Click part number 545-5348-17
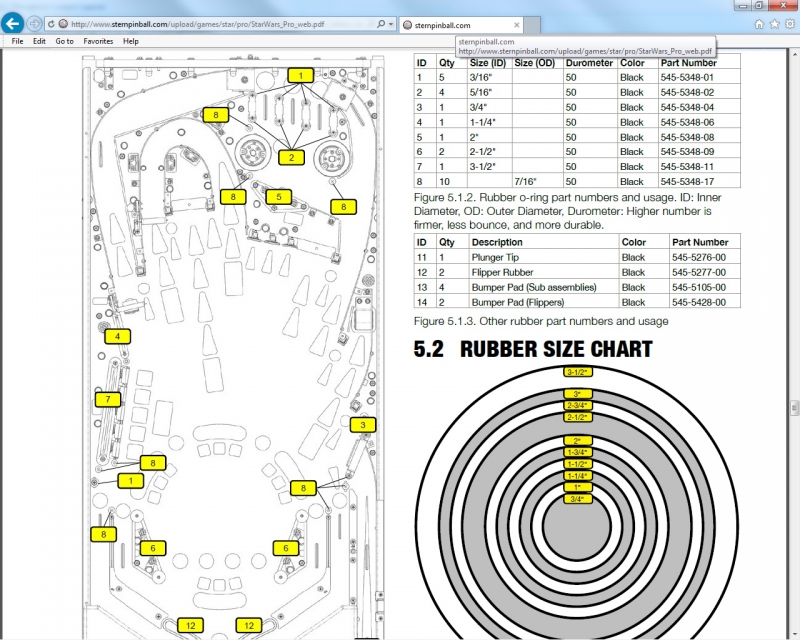 tap(687, 181)
